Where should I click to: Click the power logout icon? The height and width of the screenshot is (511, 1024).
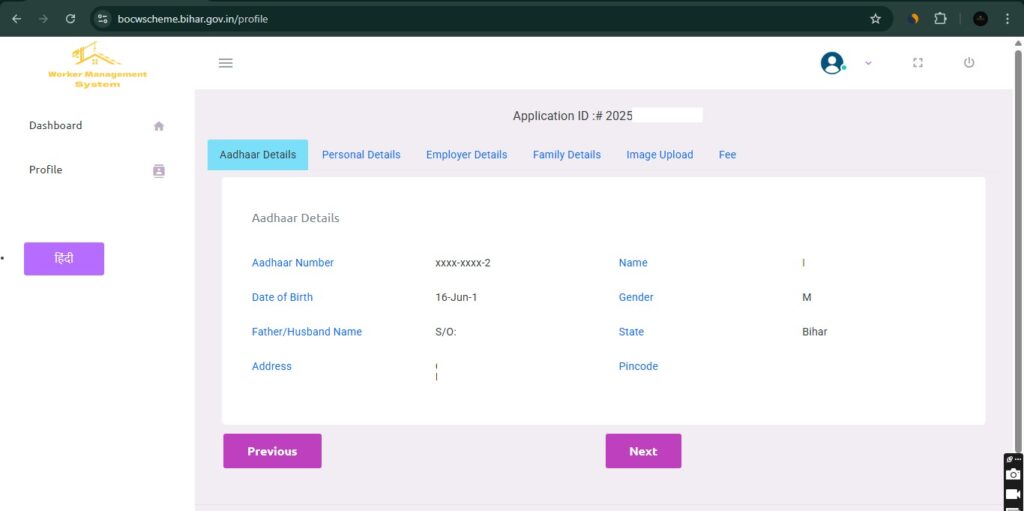click(x=969, y=62)
